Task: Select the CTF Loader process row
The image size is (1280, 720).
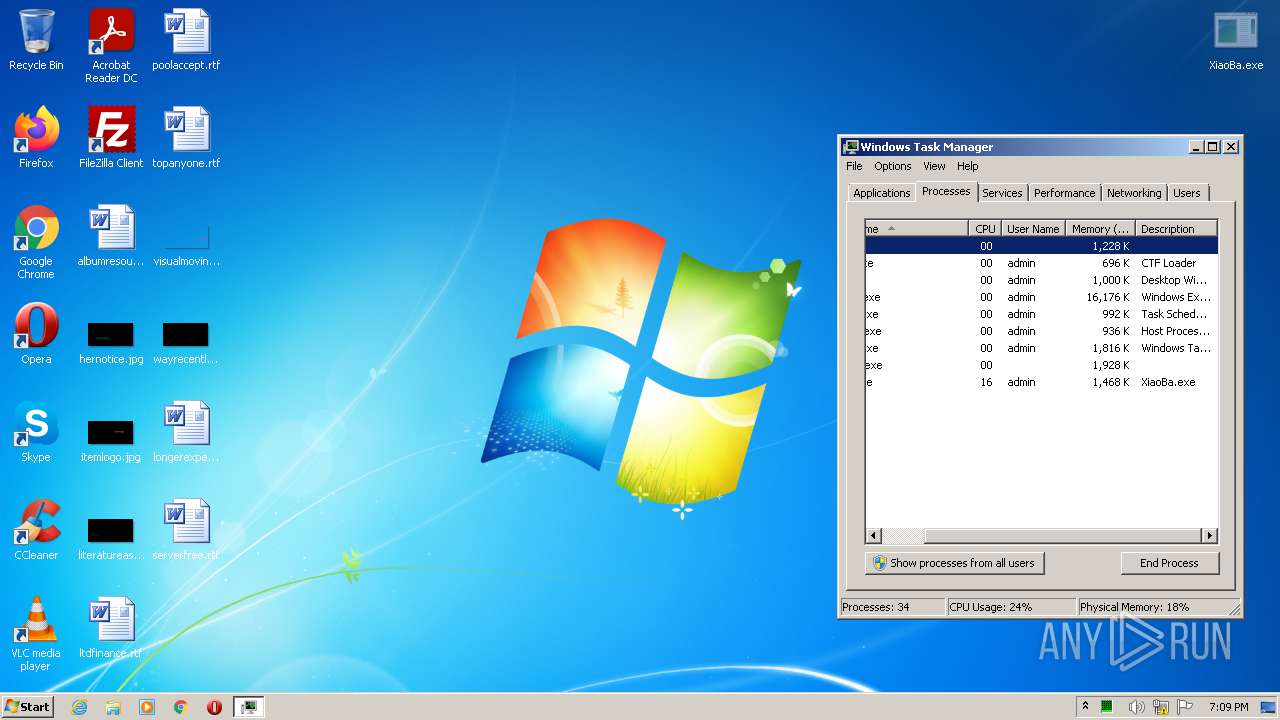Action: (1041, 263)
